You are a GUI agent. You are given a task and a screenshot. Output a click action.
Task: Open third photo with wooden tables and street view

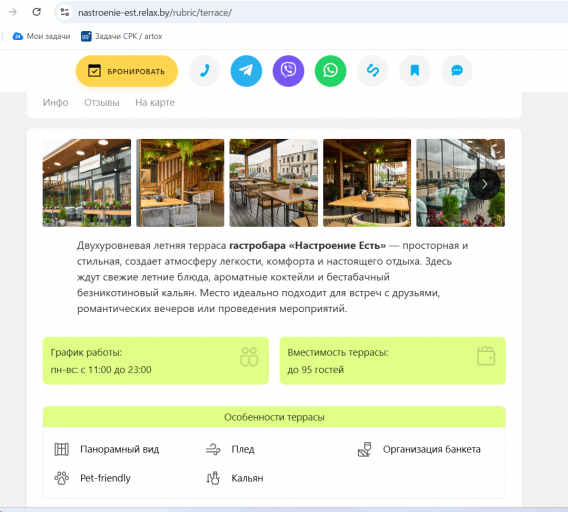[274, 183]
